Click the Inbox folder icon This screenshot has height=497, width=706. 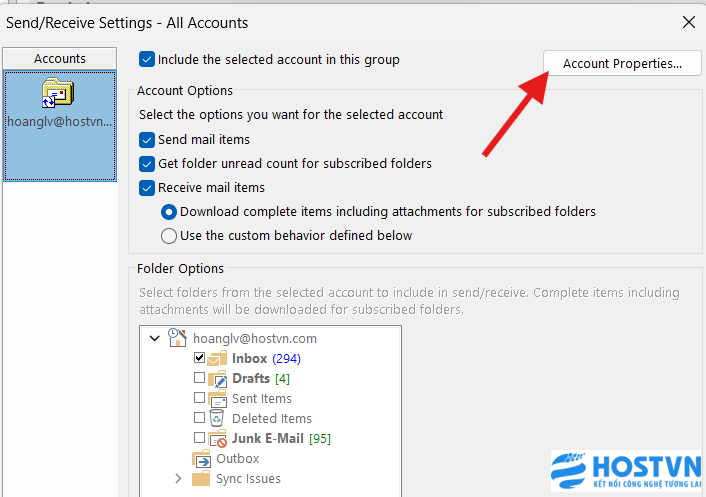pos(218,358)
